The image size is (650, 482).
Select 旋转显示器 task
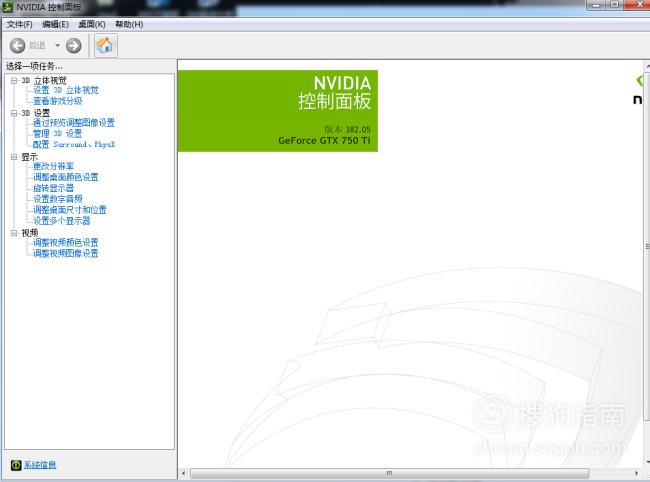click(53, 188)
